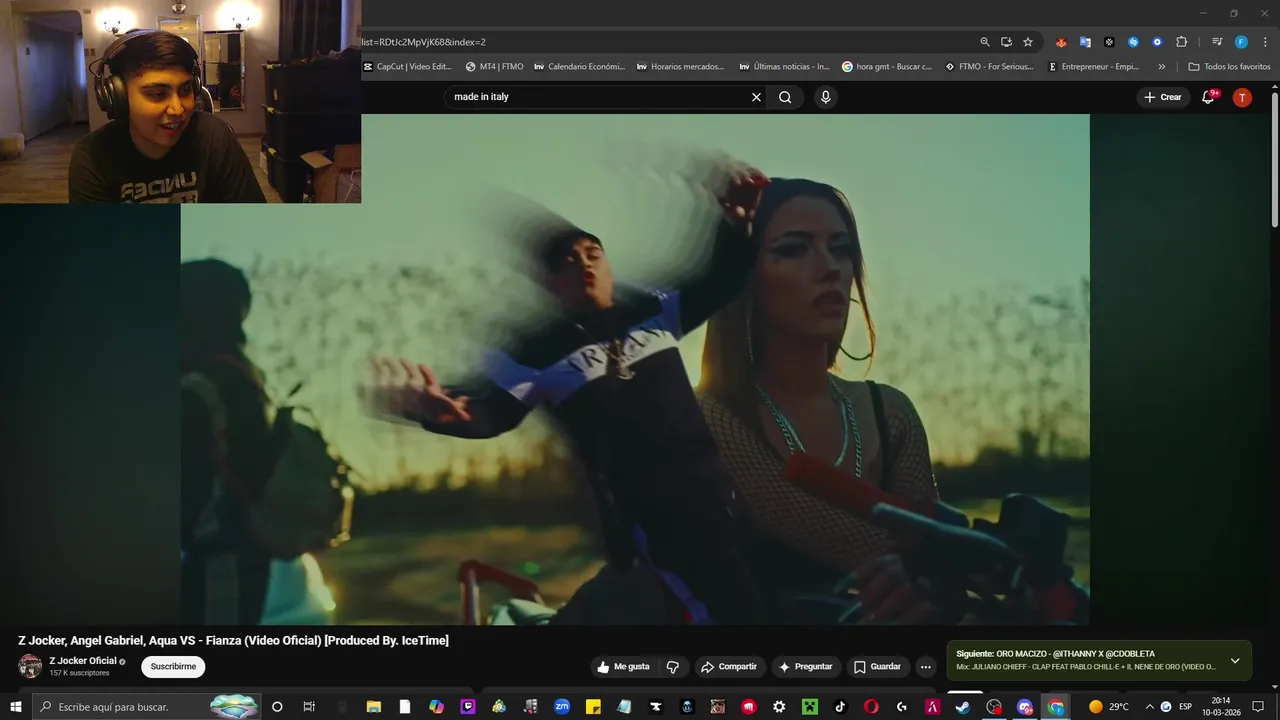Open YouTube notifications bell
The width and height of the screenshot is (1280, 720).
coord(1208,97)
